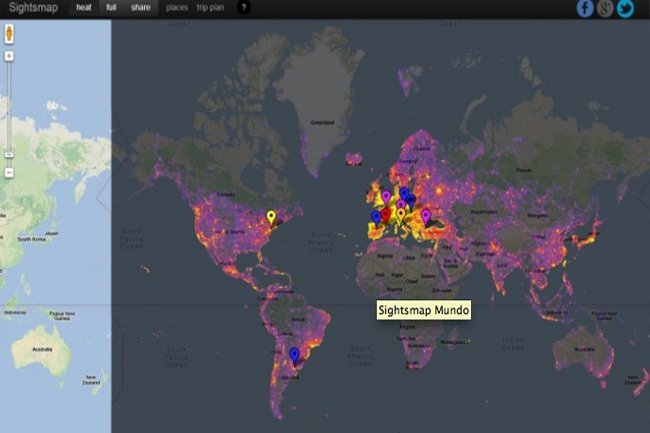Viewport: 650px width, 433px height.
Task: Click the zoom slider handle
Action: tap(9, 155)
